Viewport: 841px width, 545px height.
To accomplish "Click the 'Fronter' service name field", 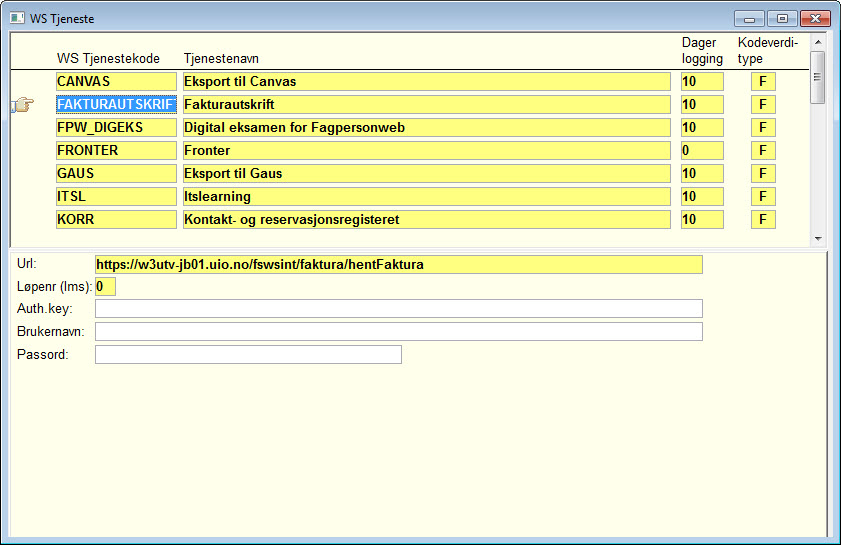I will pyautogui.click(x=427, y=150).
